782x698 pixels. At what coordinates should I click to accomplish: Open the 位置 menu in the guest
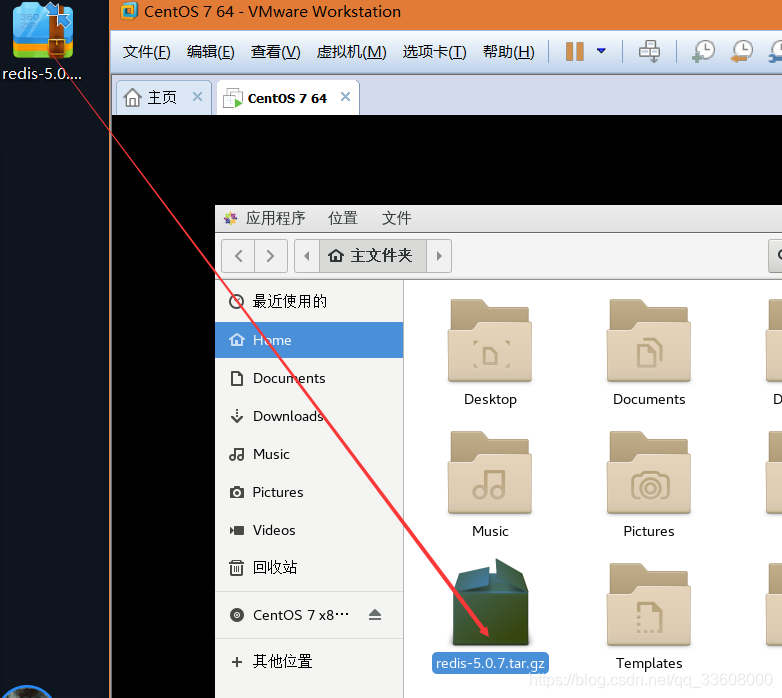pos(343,218)
